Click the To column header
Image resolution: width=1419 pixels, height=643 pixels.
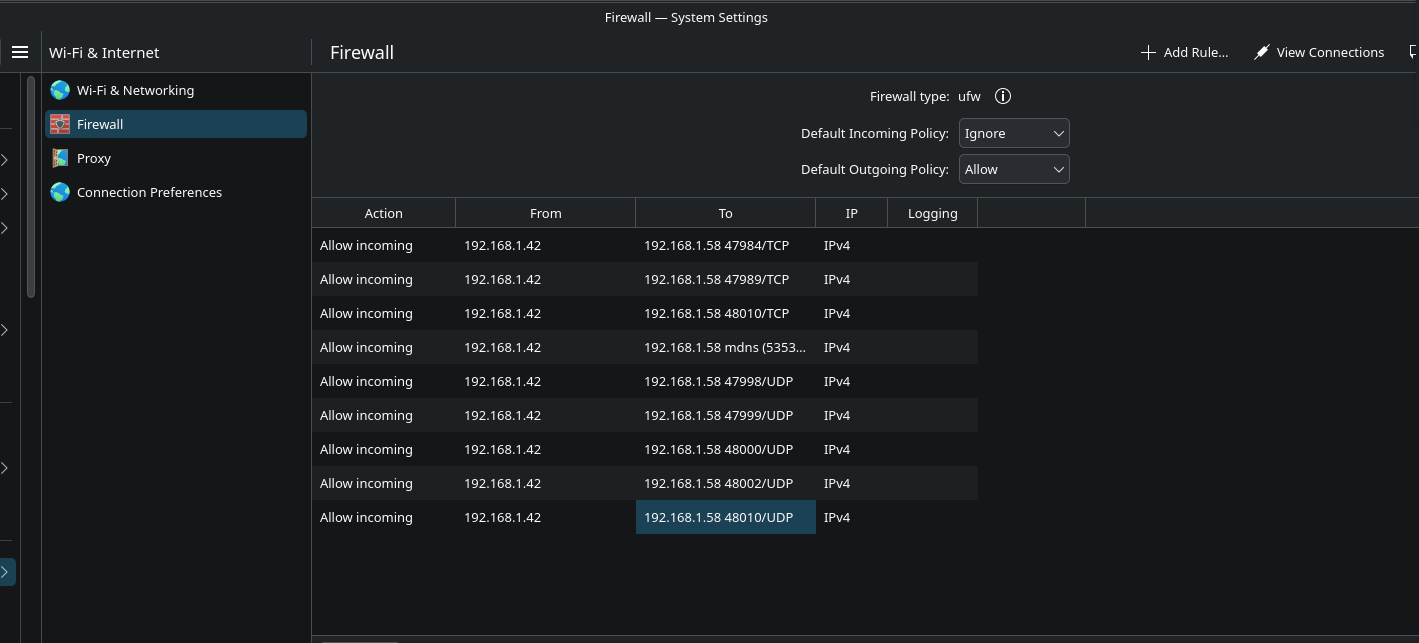pyautogui.click(x=725, y=213)
